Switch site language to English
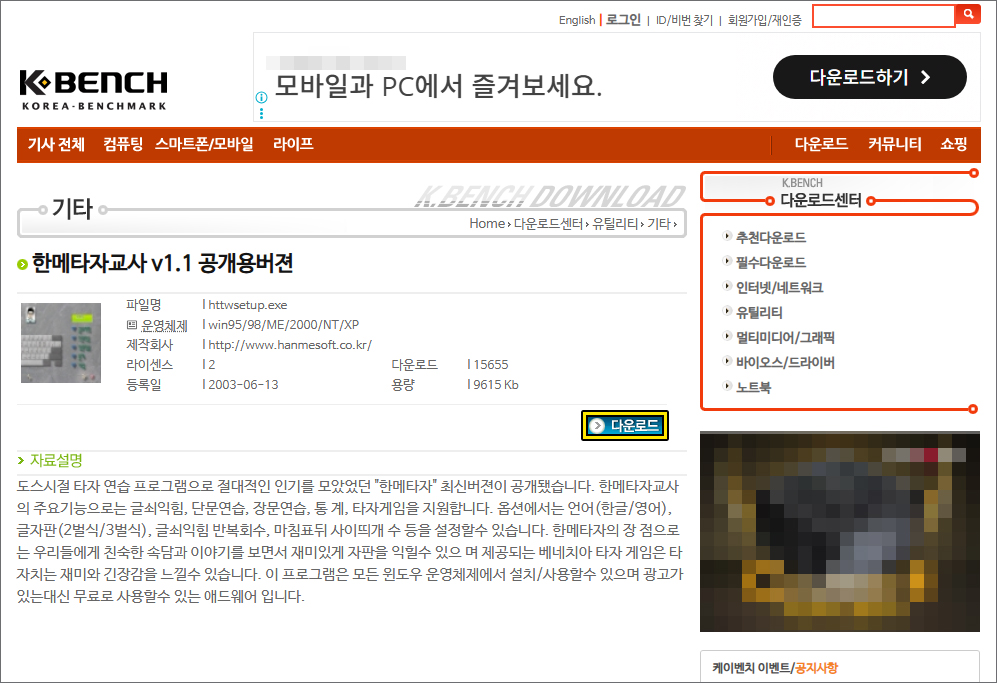This screenshot has width=997, height=683. [x=577, y=20]
